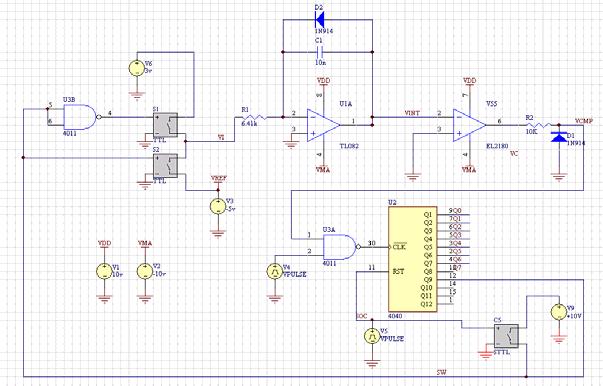Screen dimensions: 603x386
Task: Click the VREF net label
Action: click(218, 178)
